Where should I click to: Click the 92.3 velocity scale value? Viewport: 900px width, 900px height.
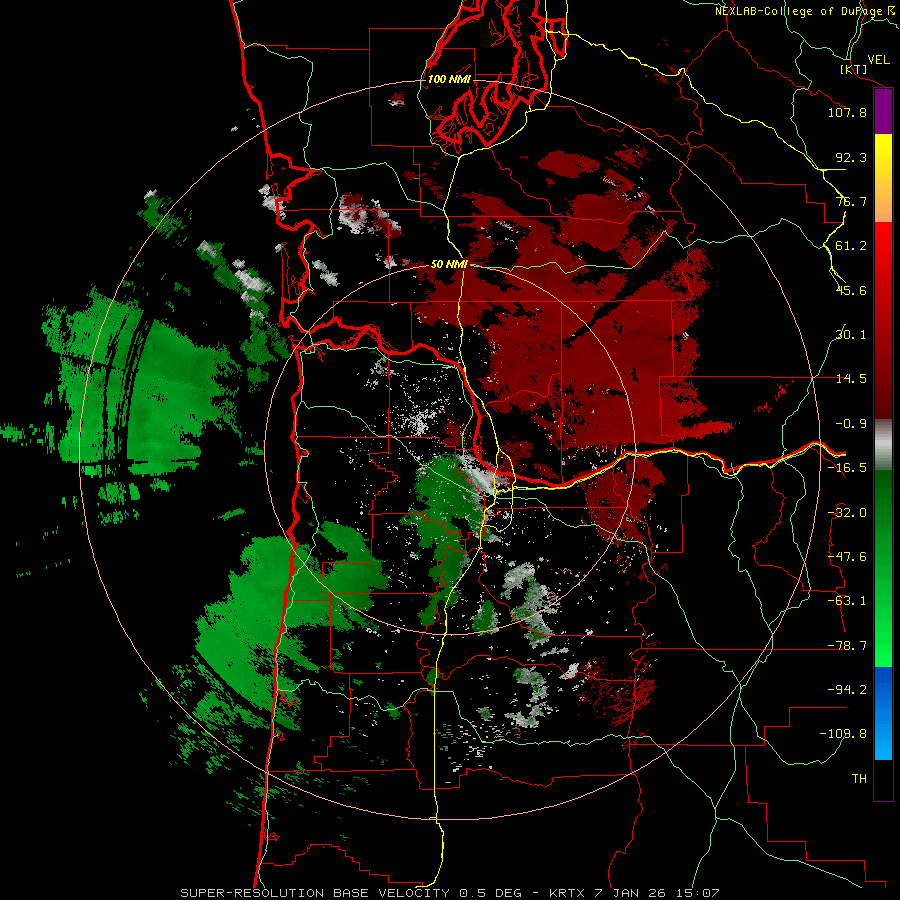coord(851,157)
